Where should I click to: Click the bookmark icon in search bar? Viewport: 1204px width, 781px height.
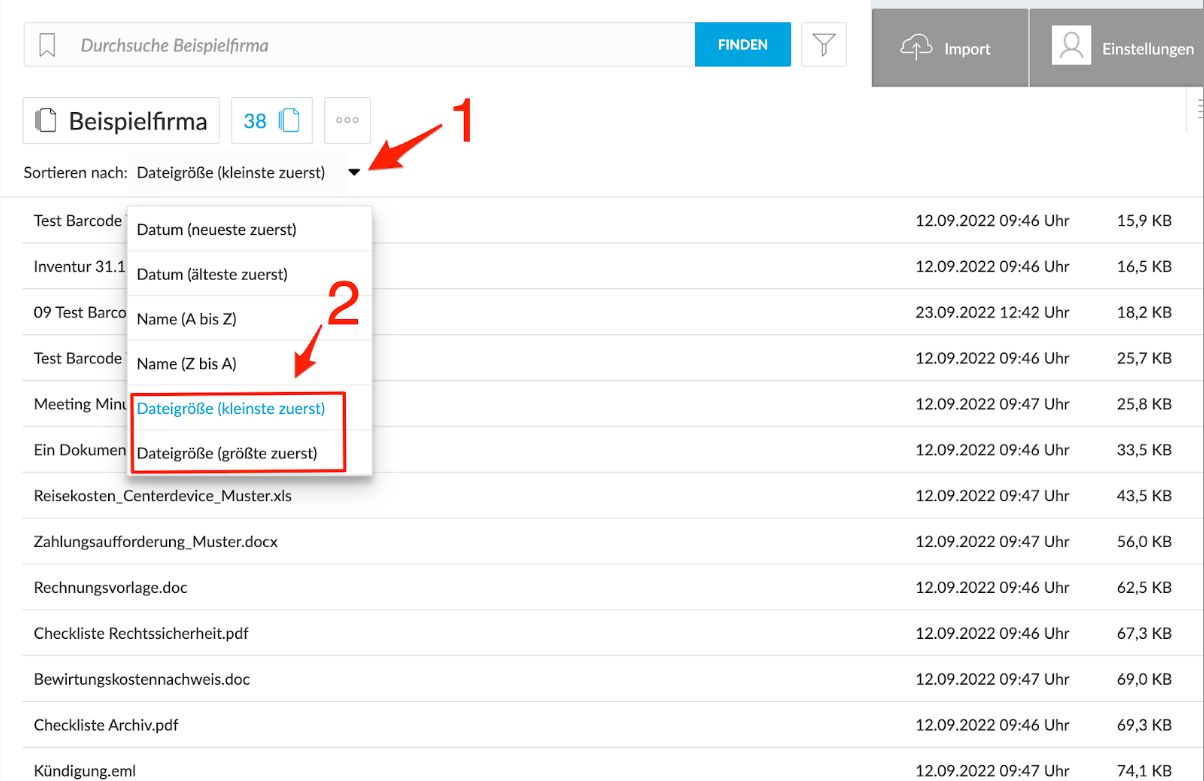tap(47, 45)
